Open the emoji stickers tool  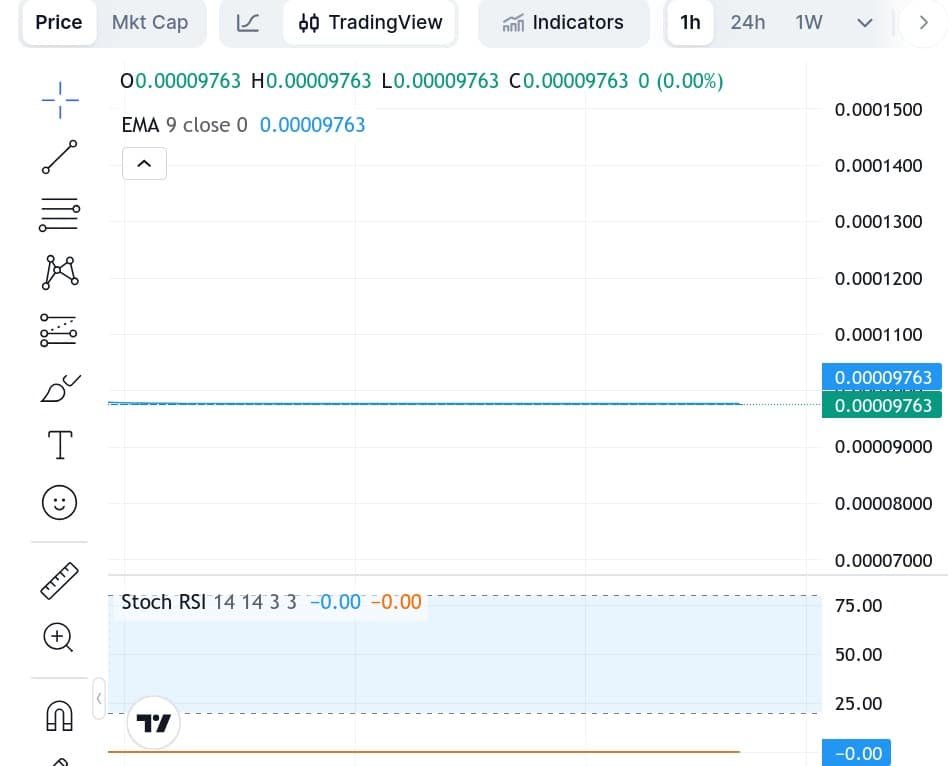tap(59, 503)
